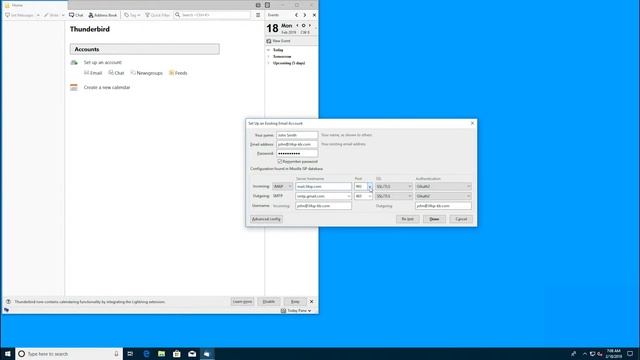
Task: Click the status bar activity icon
Action: [x=6, y=310]
